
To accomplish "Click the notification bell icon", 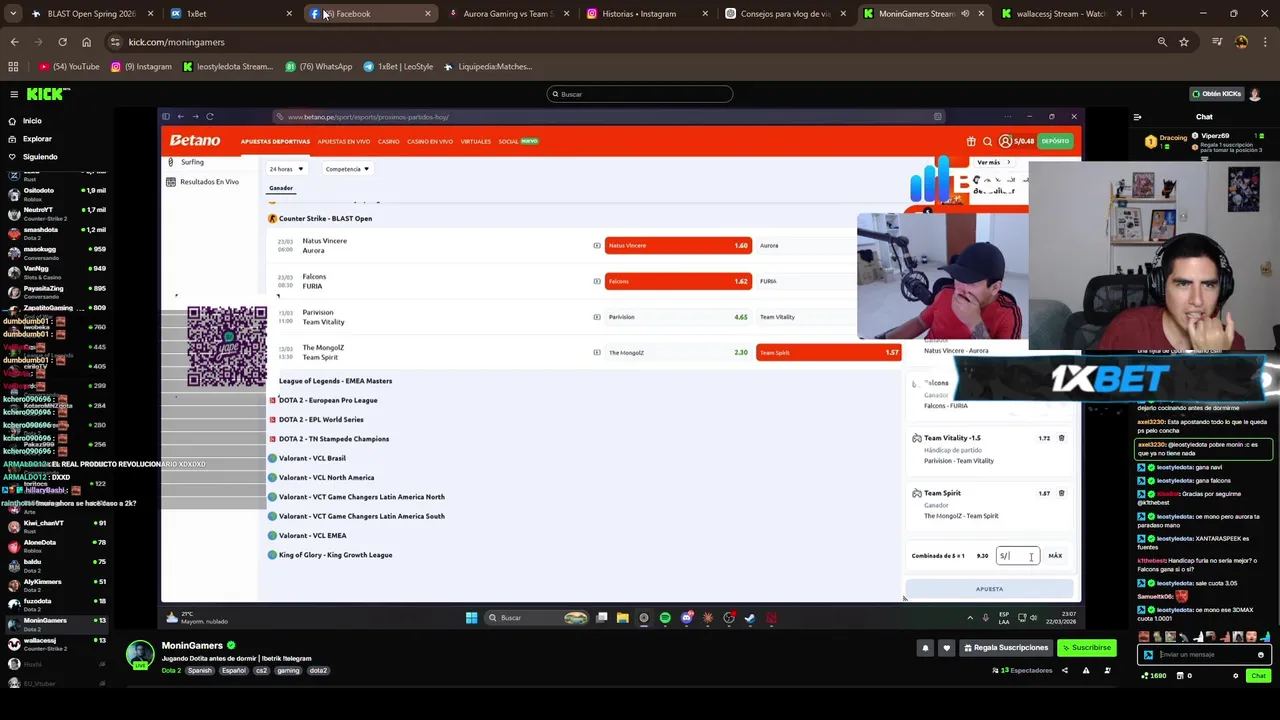I will click(925, 648).
